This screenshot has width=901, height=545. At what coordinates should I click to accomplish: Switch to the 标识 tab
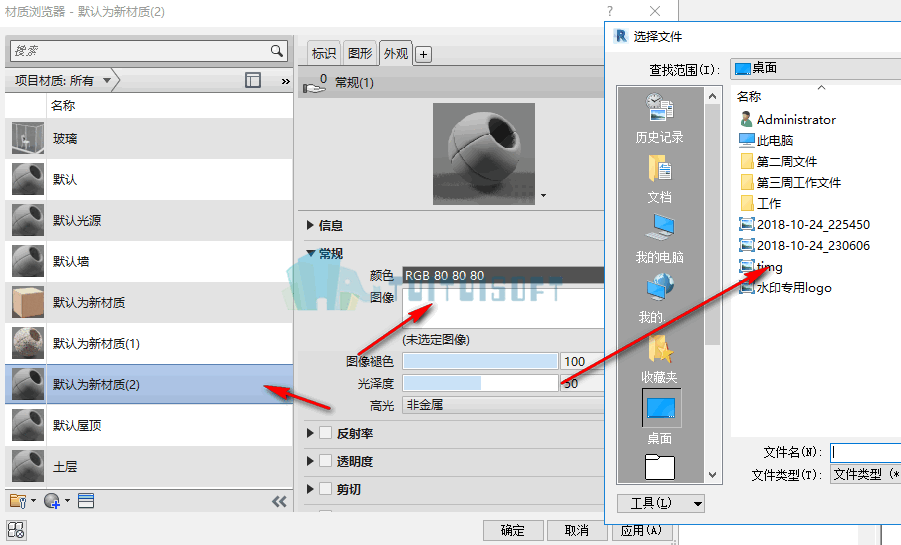pyautogui.click(x=324, y=53)
